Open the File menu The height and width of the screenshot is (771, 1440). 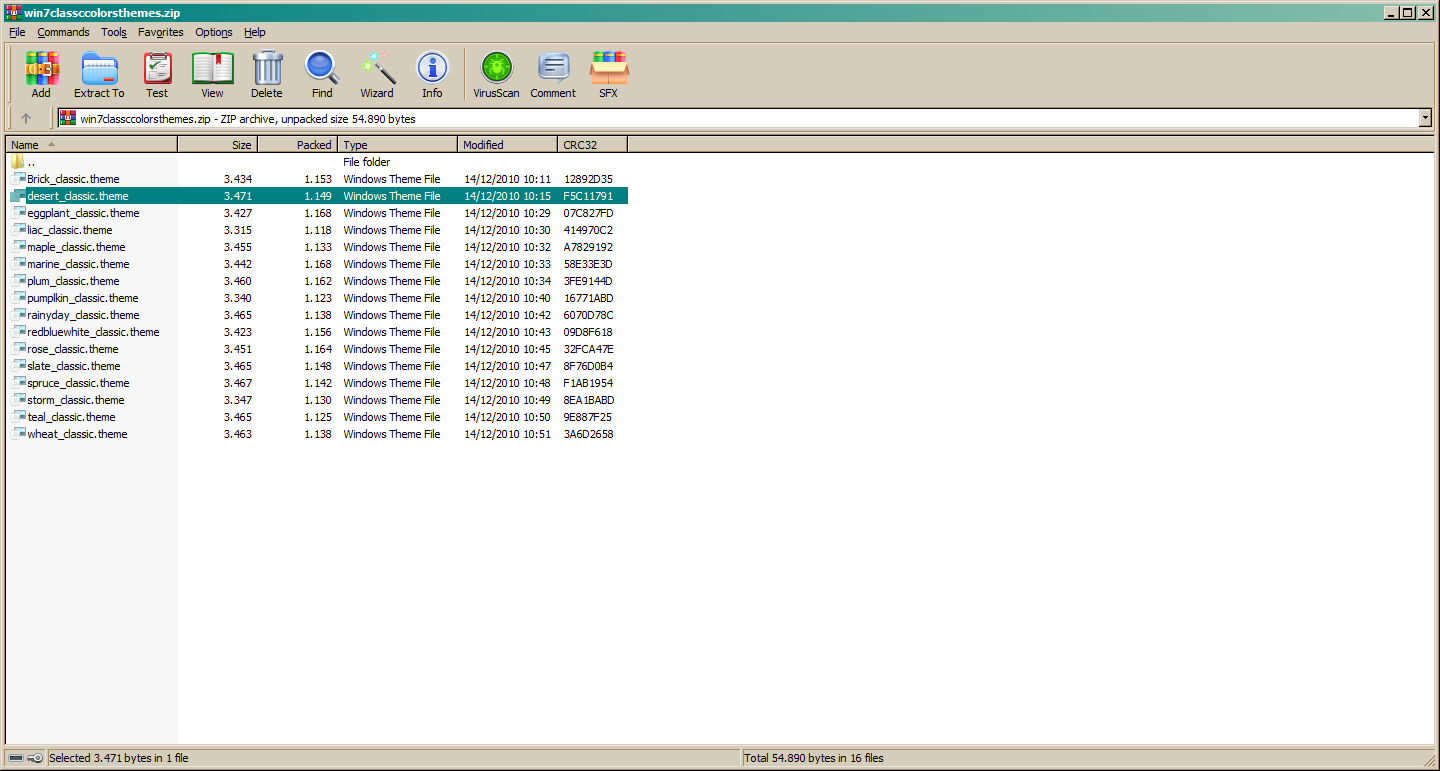point(17,32)
